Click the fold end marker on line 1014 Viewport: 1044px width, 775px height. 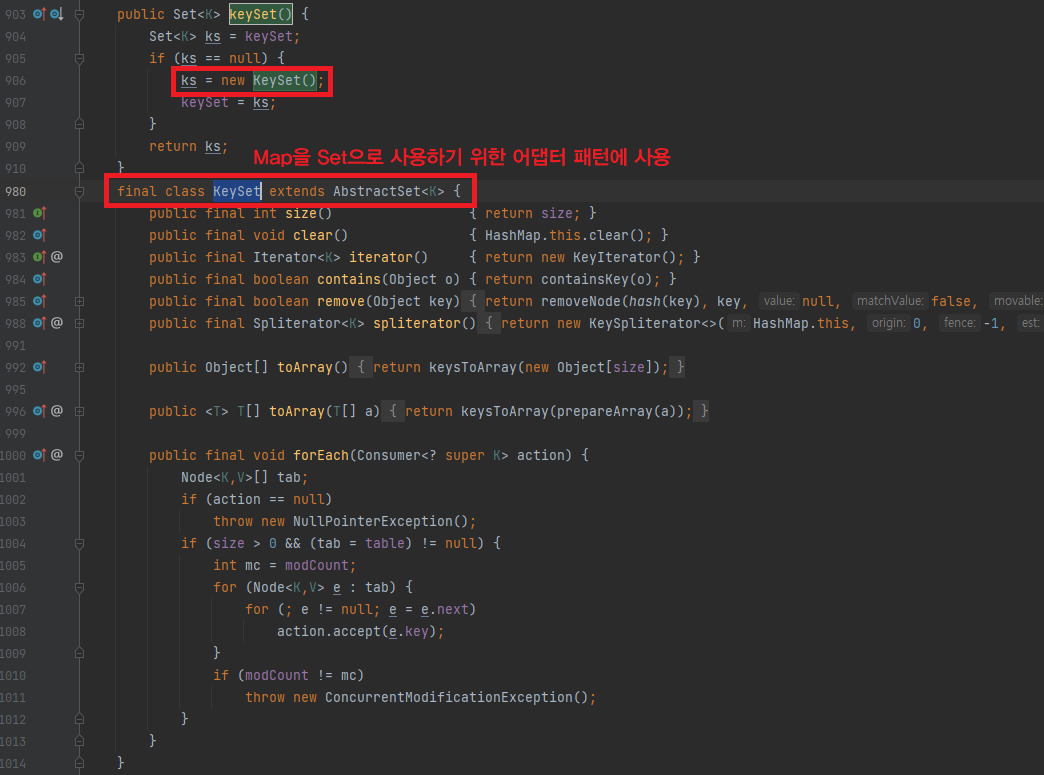tap(79, 763)
